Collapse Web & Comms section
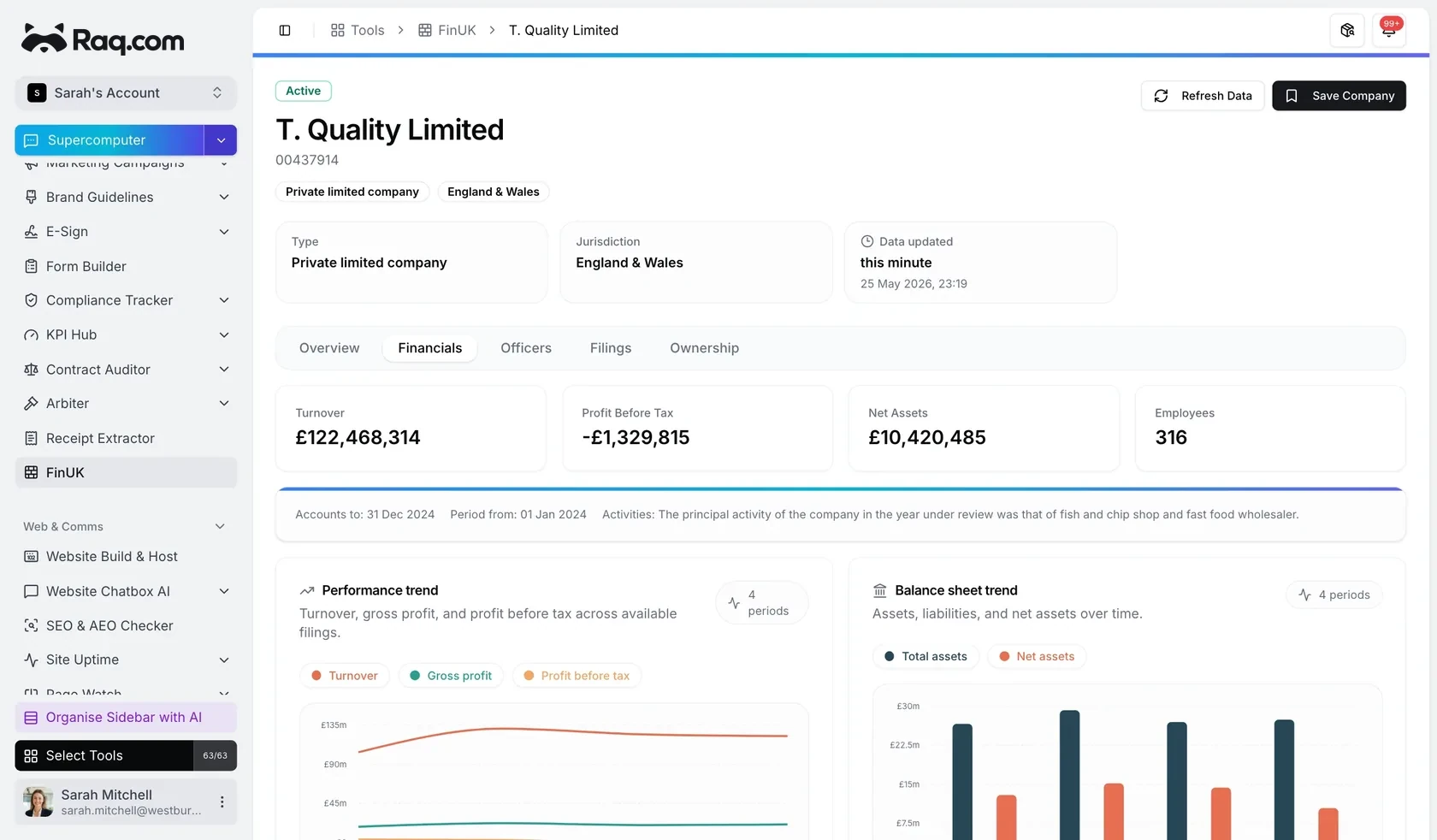The width and height of the screenshot is (1437, 840). click(x=220, y=527)
